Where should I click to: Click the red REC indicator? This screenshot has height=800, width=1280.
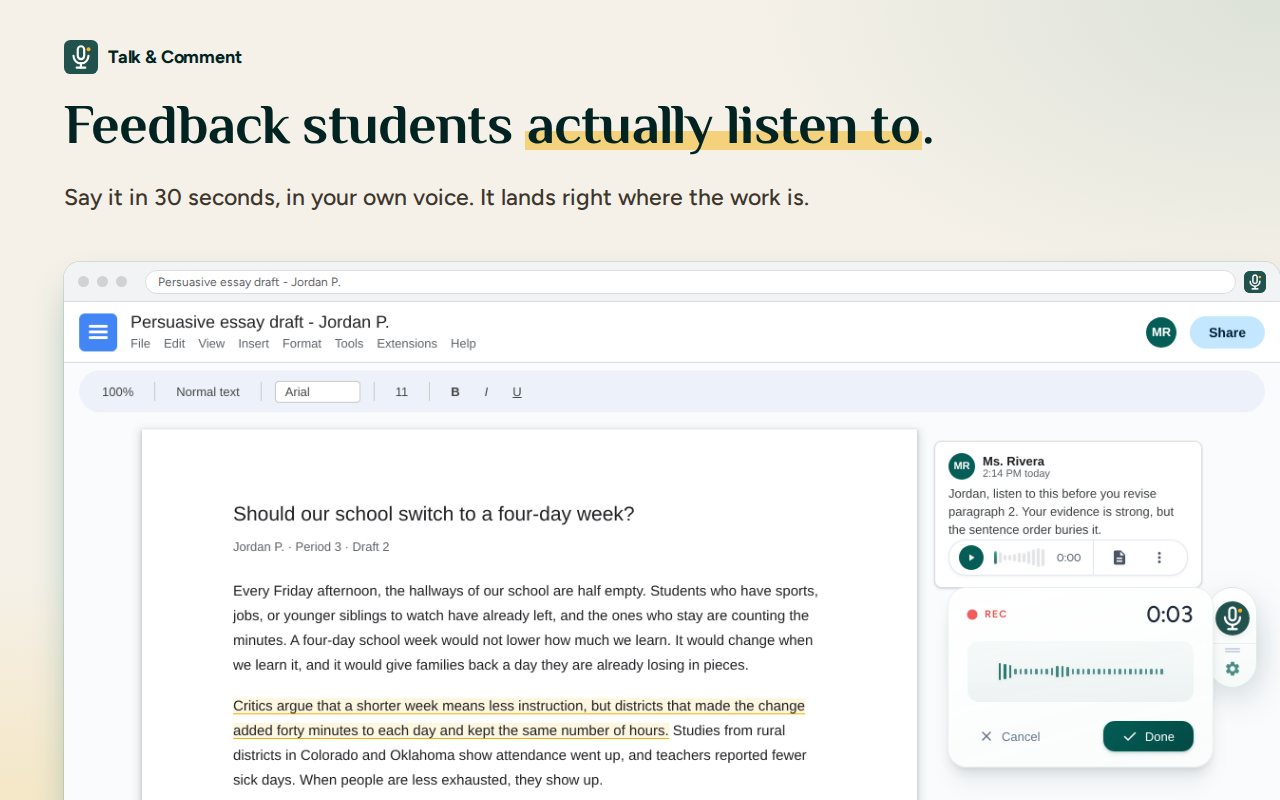[x=986, y=614]
